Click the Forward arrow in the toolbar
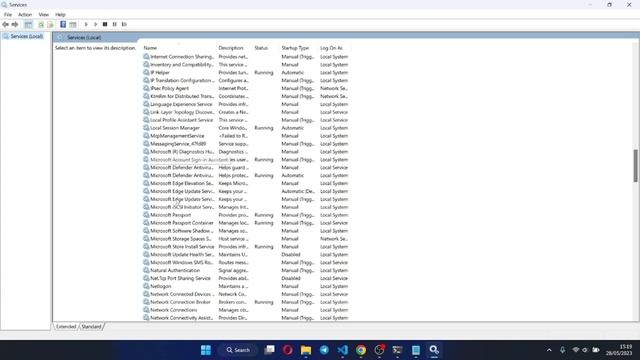This screenshot has height=360, width=640. pyautogui.click(x=15, y=24)
